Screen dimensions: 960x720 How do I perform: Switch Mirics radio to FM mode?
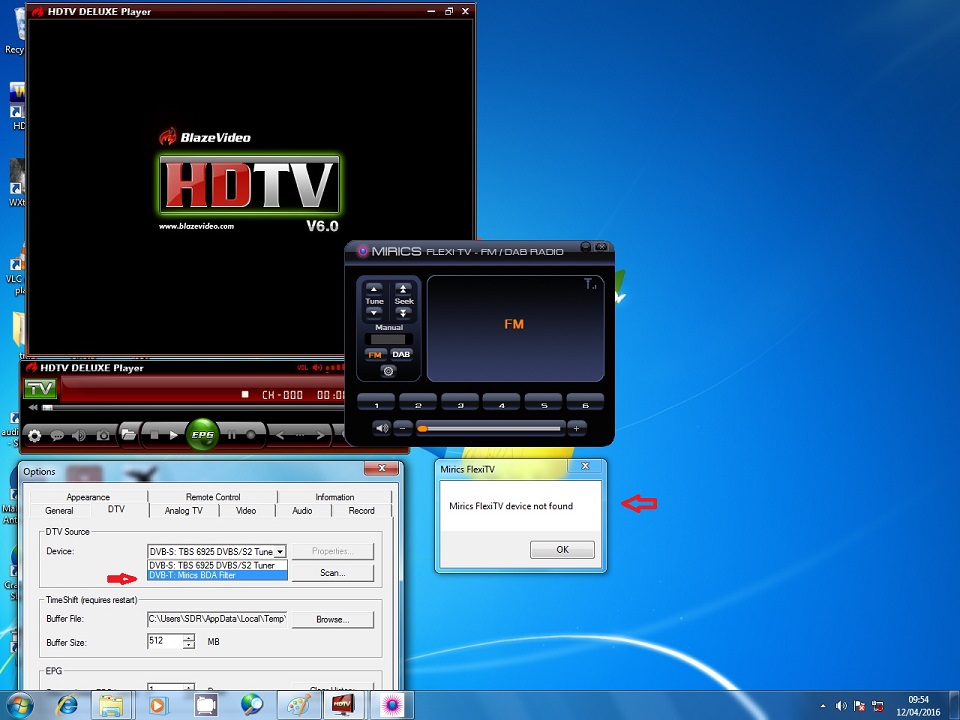pos(375,354)
